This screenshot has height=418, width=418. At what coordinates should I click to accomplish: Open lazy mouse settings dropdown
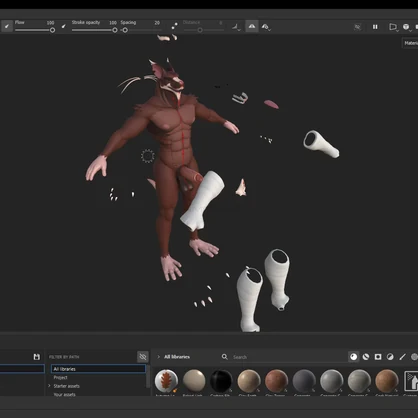tap(236, 27)
